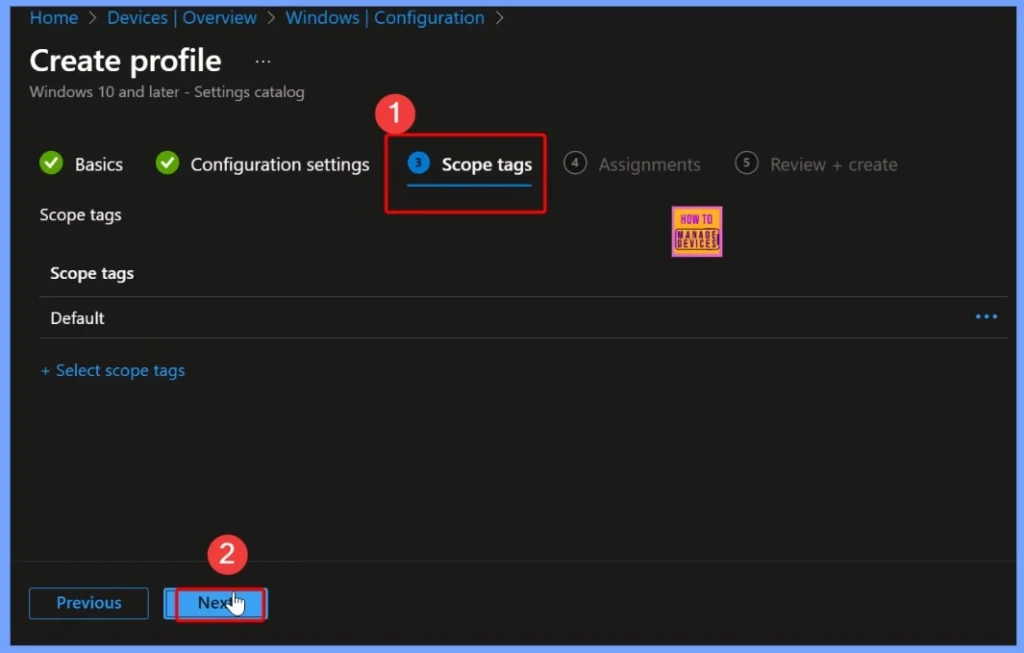Click the + Select scope tags link
The image size is (1024, 653).
pyautogui.click(x=113, y=370)
